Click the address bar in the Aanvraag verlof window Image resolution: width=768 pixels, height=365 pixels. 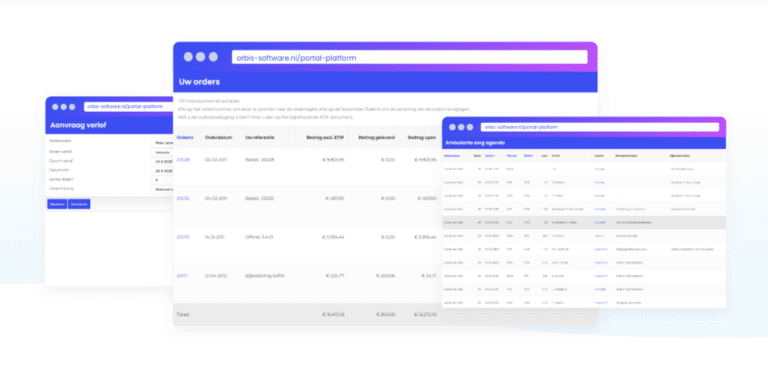[x=128, y=106]
